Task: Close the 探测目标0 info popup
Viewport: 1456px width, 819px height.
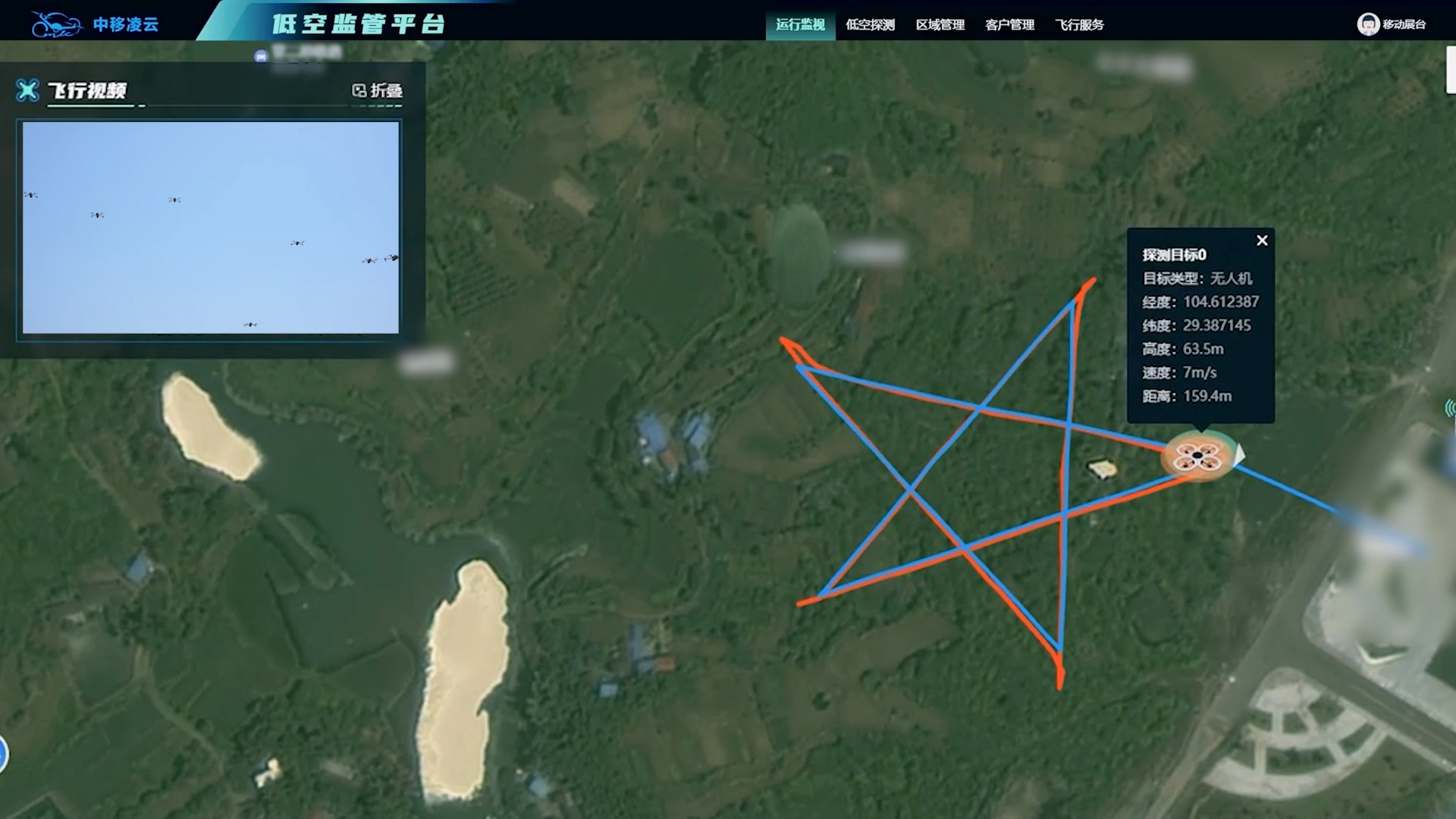Action: click(x=1262, y=240)
